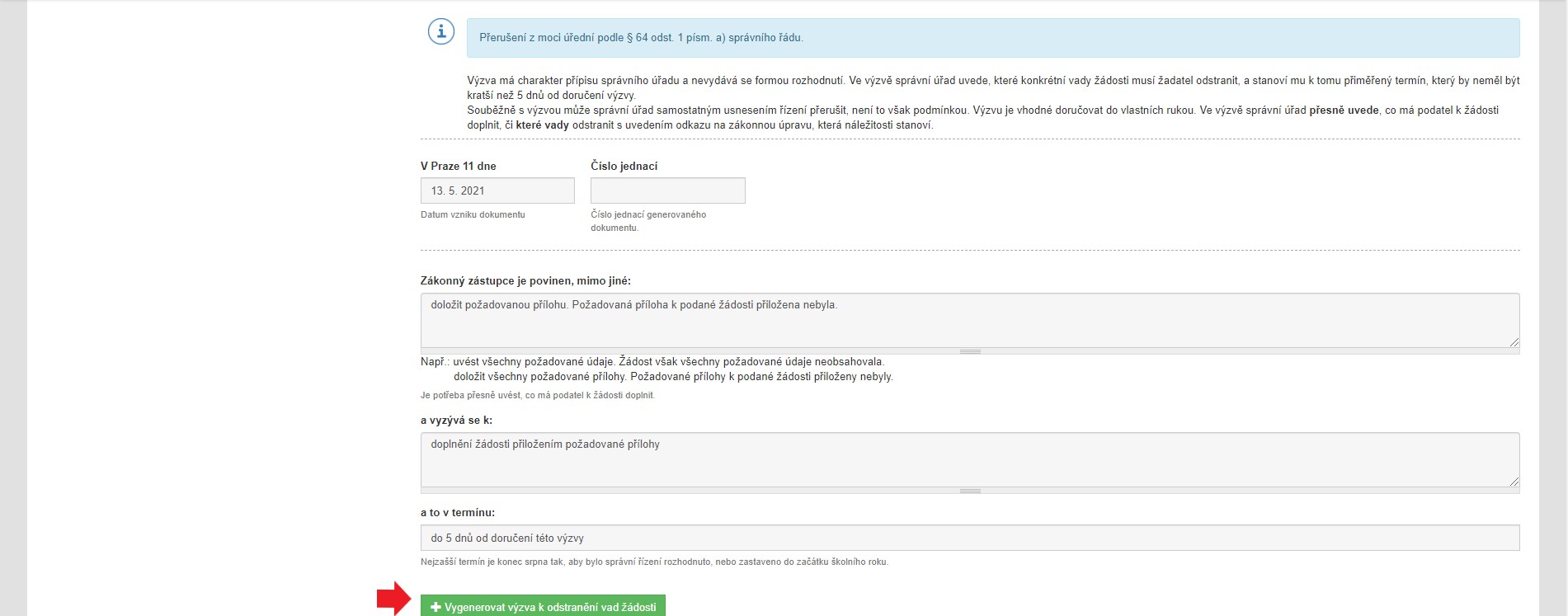Click the 'Zákonný zástupce je povinen, mimo jiné:' label
The width and height of the screenshot is (1568, 616).
click(x=525, y=280)
